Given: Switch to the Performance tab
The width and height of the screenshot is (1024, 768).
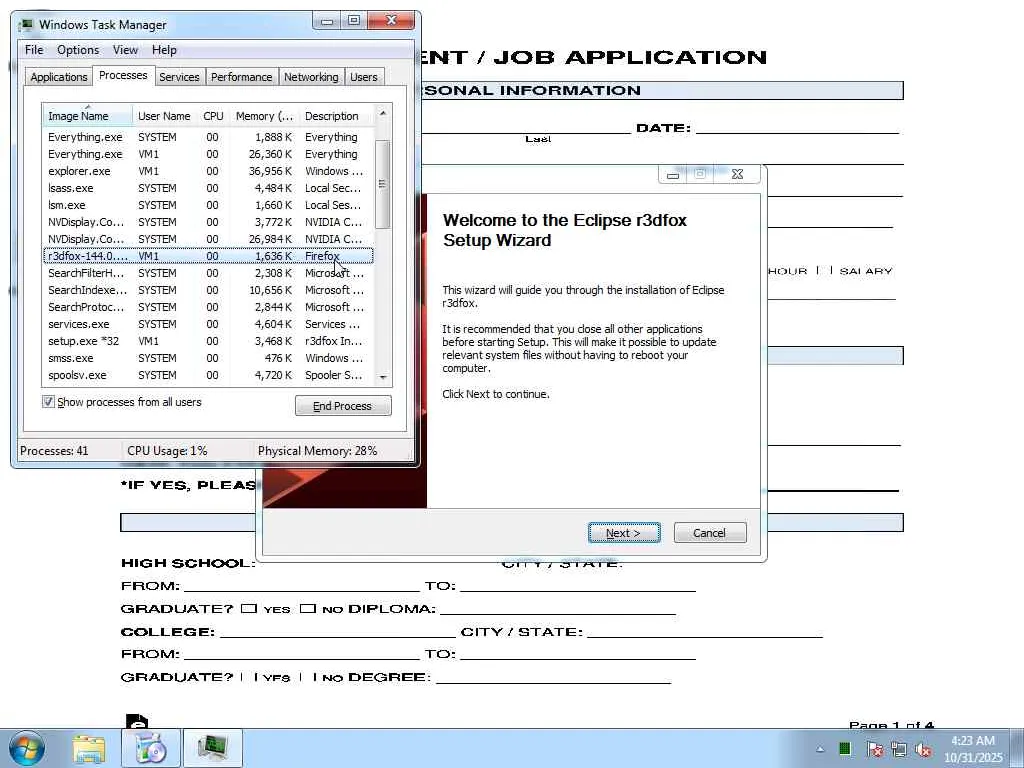Looking at the screenshot, I should (241, 76).
